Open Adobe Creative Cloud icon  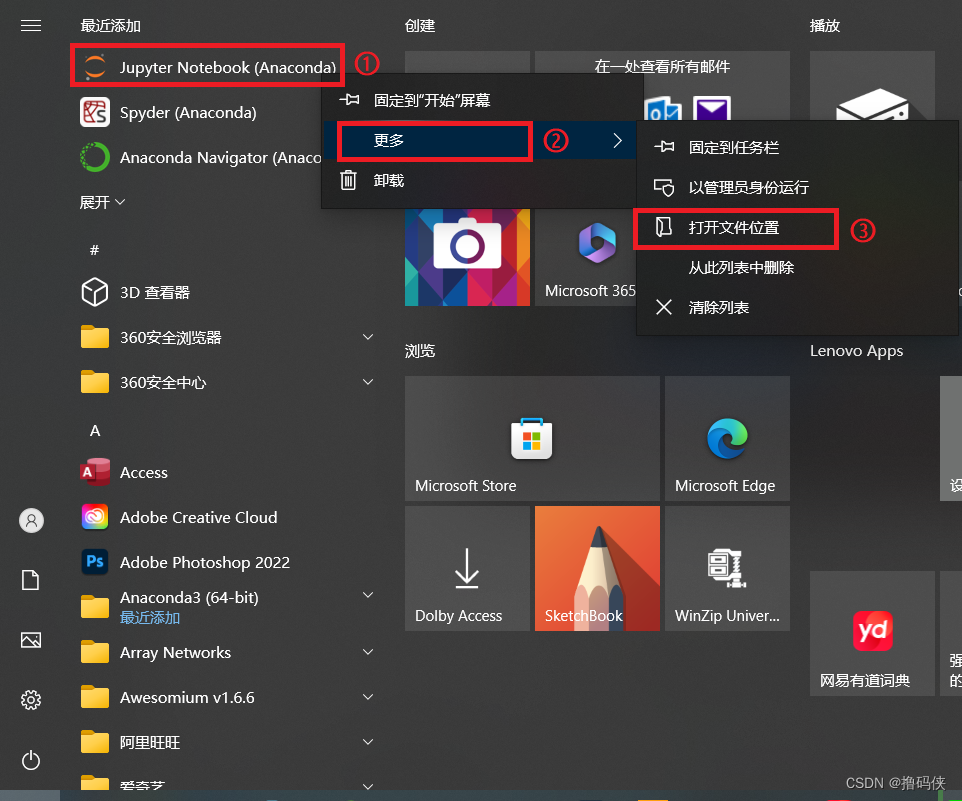[x=94, y=517]
